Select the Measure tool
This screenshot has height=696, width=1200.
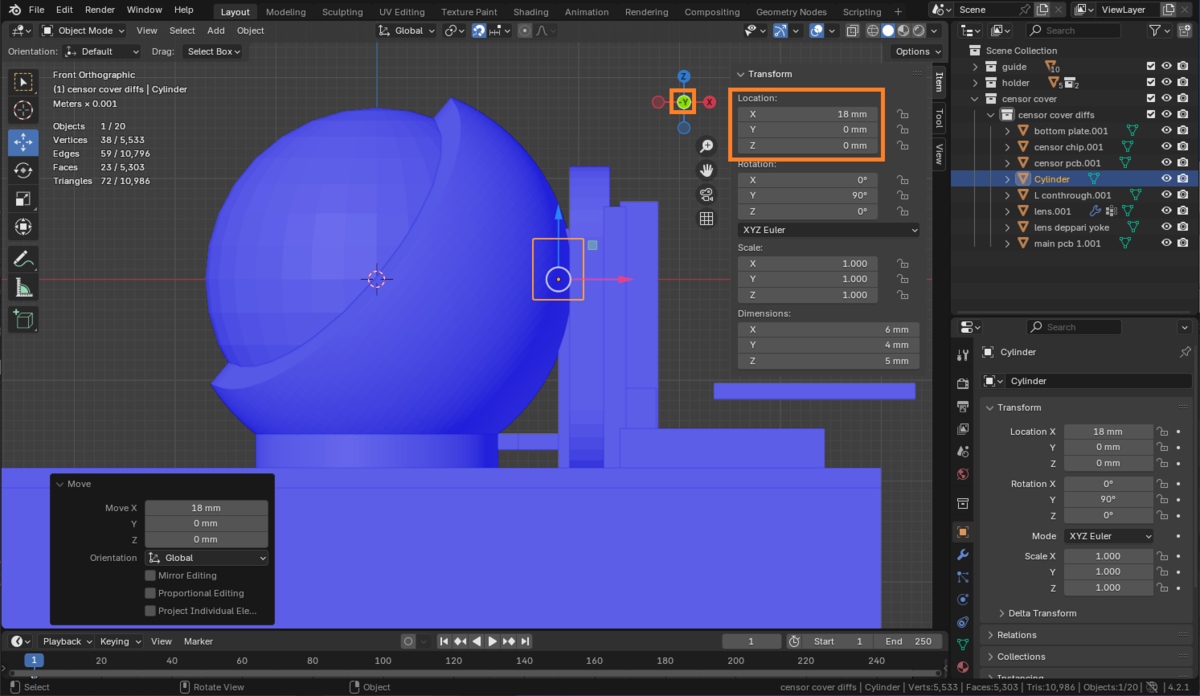24,288
